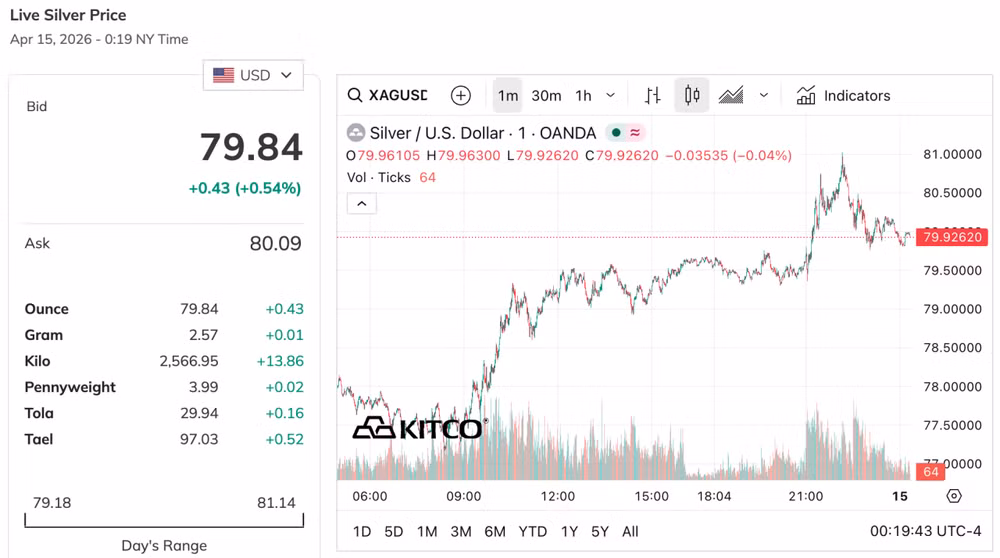Select the bars chart style icon
Screen dimensions: 1000x558
(x=653, y=96)
